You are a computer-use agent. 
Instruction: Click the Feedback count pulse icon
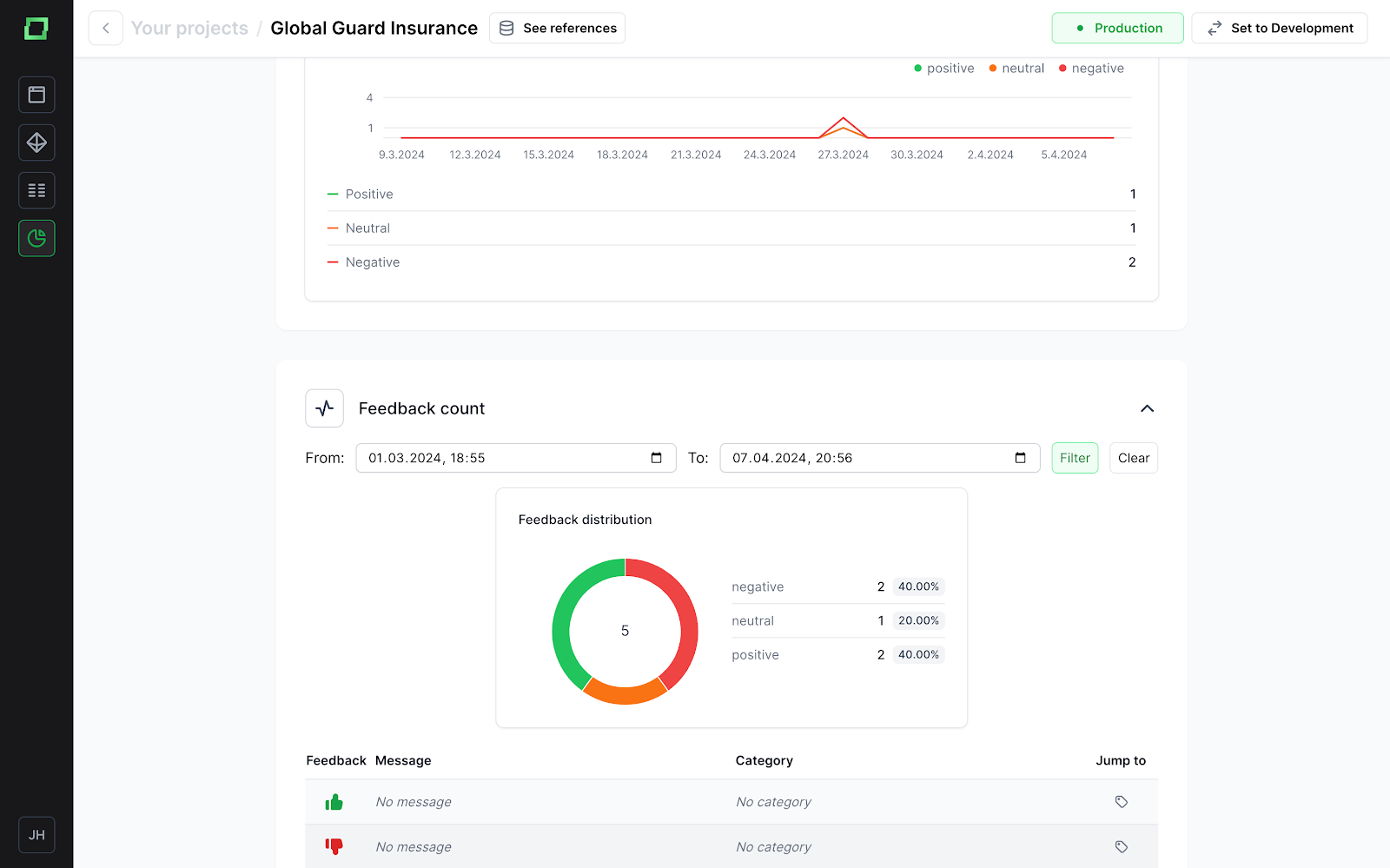325,408
